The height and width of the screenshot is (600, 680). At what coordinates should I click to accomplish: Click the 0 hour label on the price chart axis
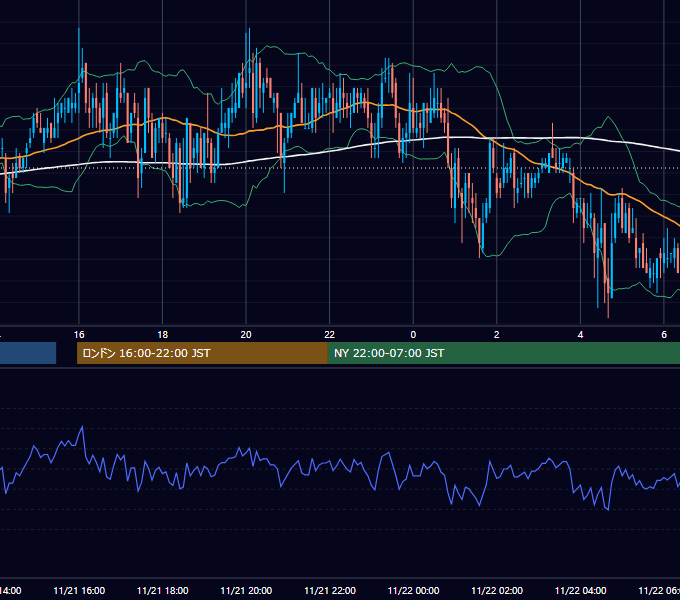tap(413, 335)
